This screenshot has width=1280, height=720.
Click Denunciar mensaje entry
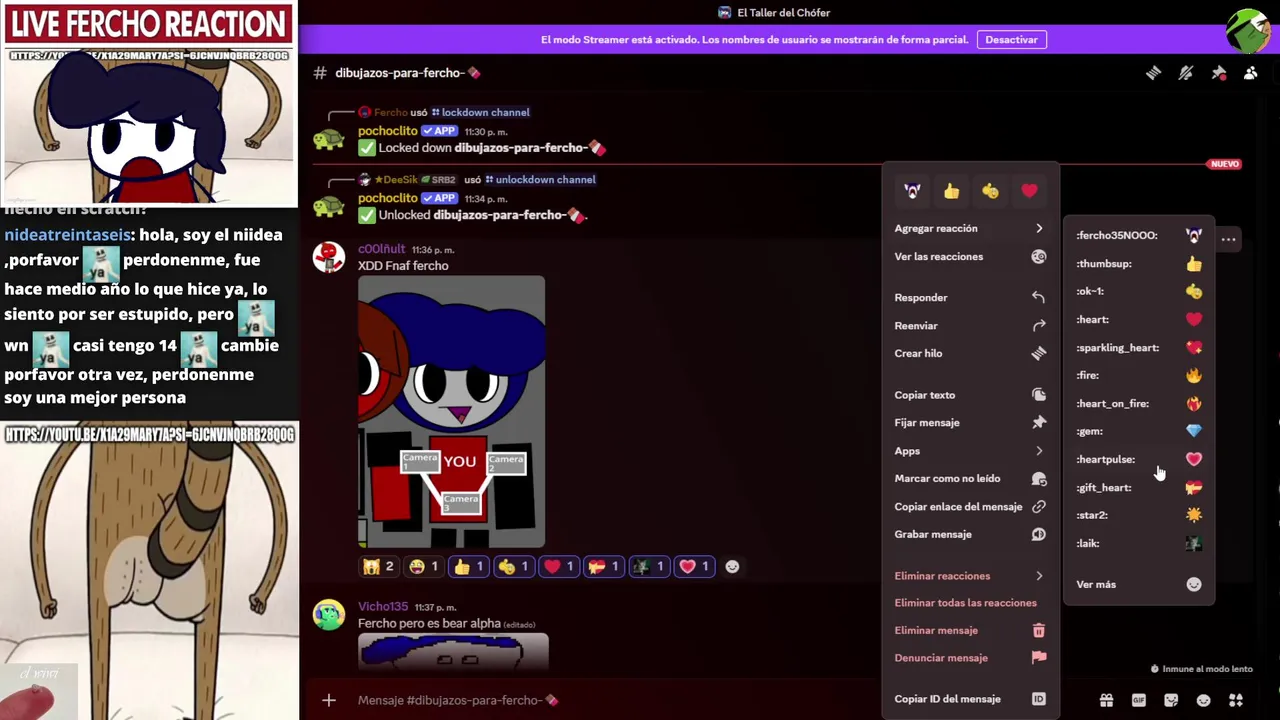969,658
